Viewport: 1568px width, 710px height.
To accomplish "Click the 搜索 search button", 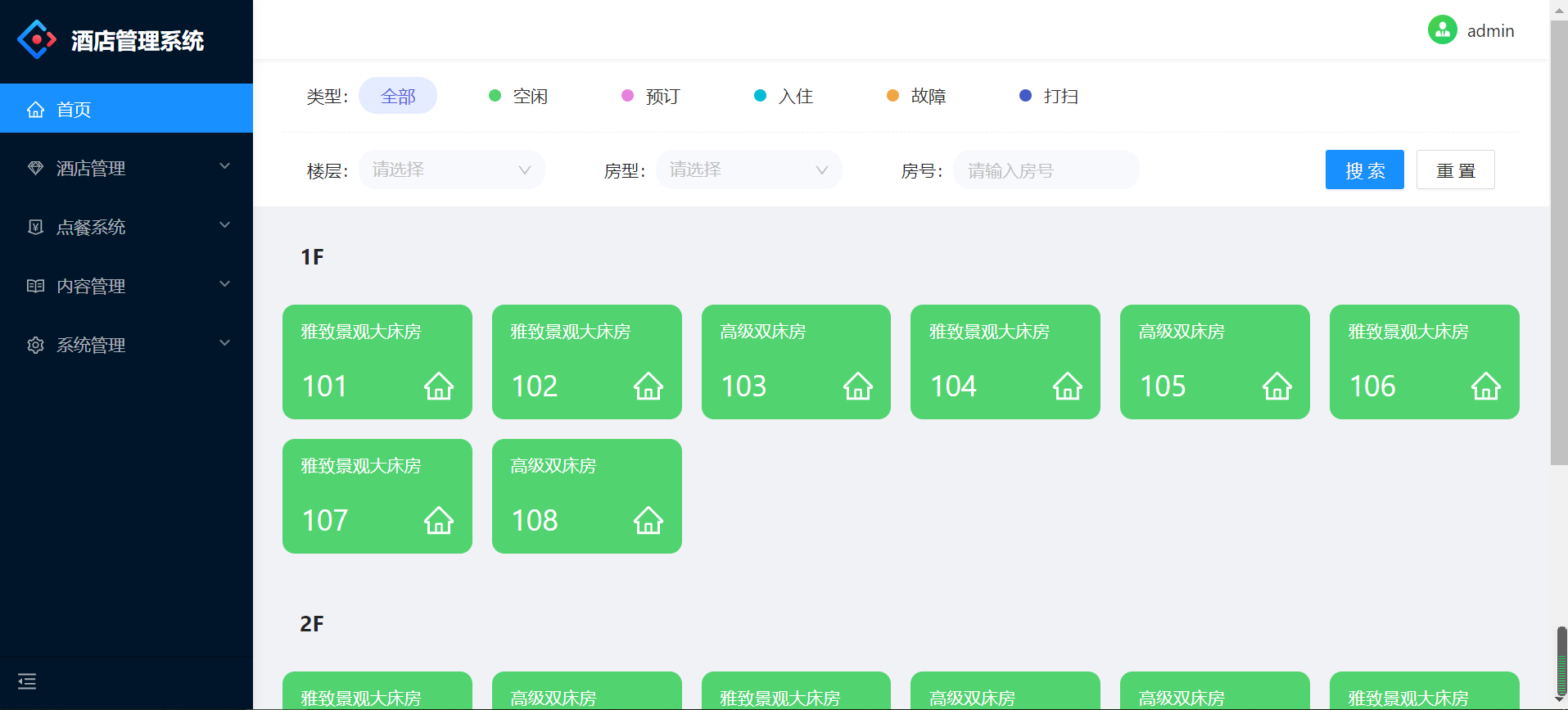I will 1364,170.
